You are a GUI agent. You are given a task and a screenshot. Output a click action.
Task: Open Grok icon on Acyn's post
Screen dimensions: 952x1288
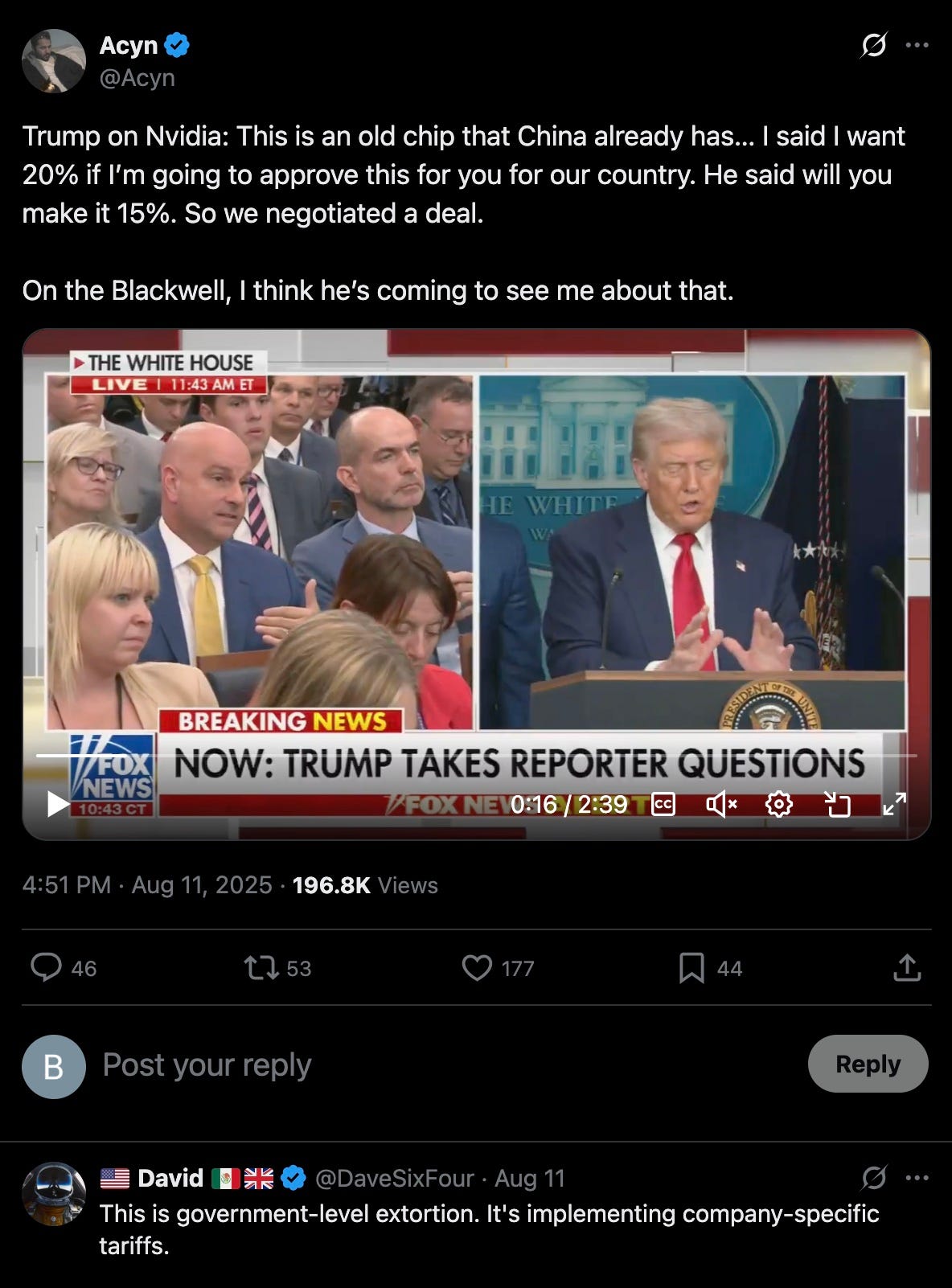[873, 46]
